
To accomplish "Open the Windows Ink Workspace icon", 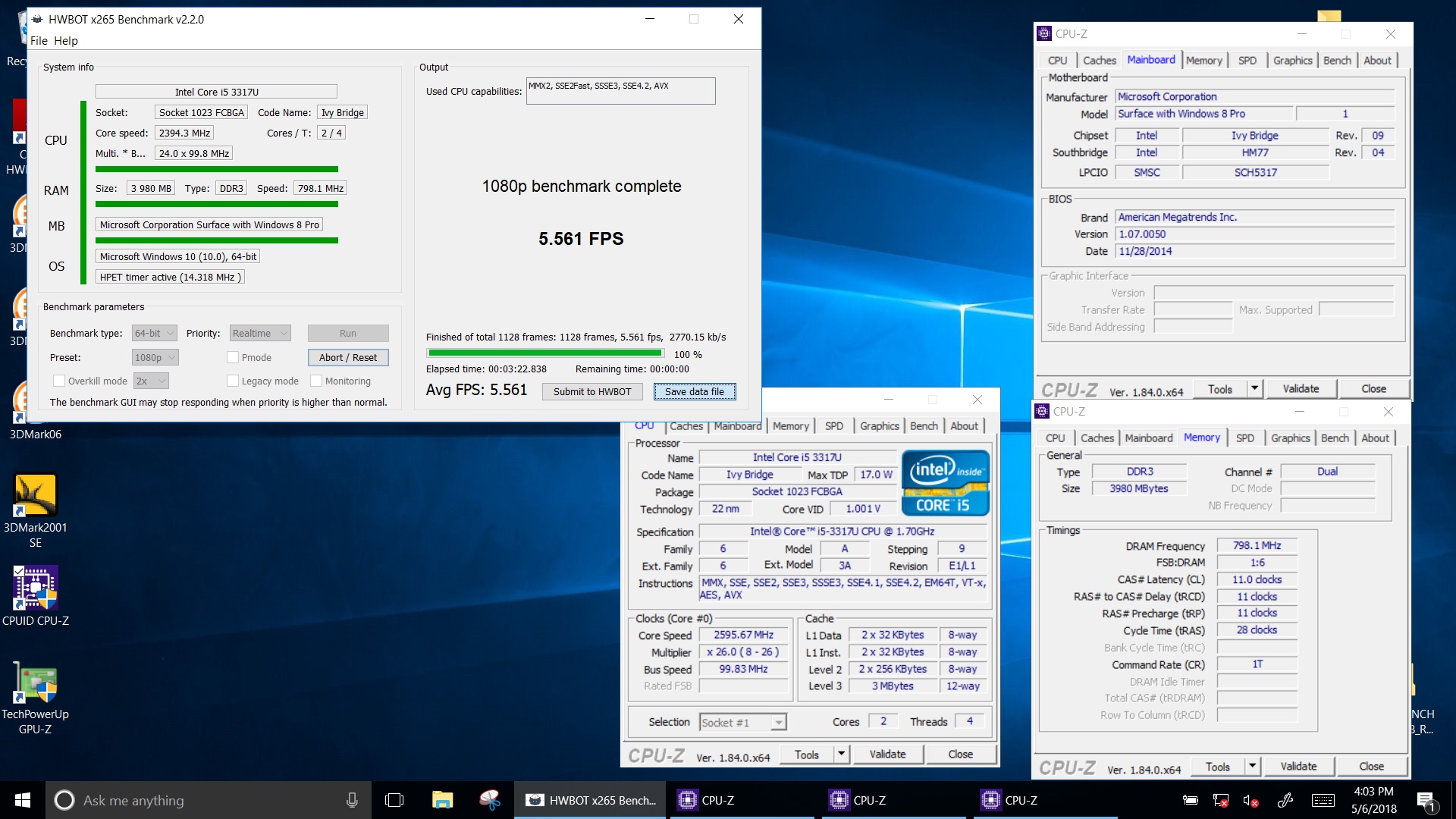I will [1285, 800].
